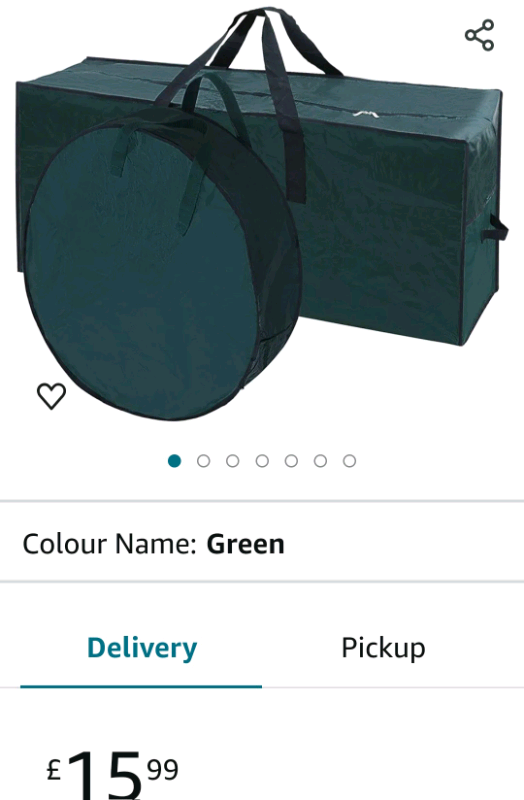Tap the £15.99 price
Viewport: 524px width, 800px height.
[x=112, y=773]
